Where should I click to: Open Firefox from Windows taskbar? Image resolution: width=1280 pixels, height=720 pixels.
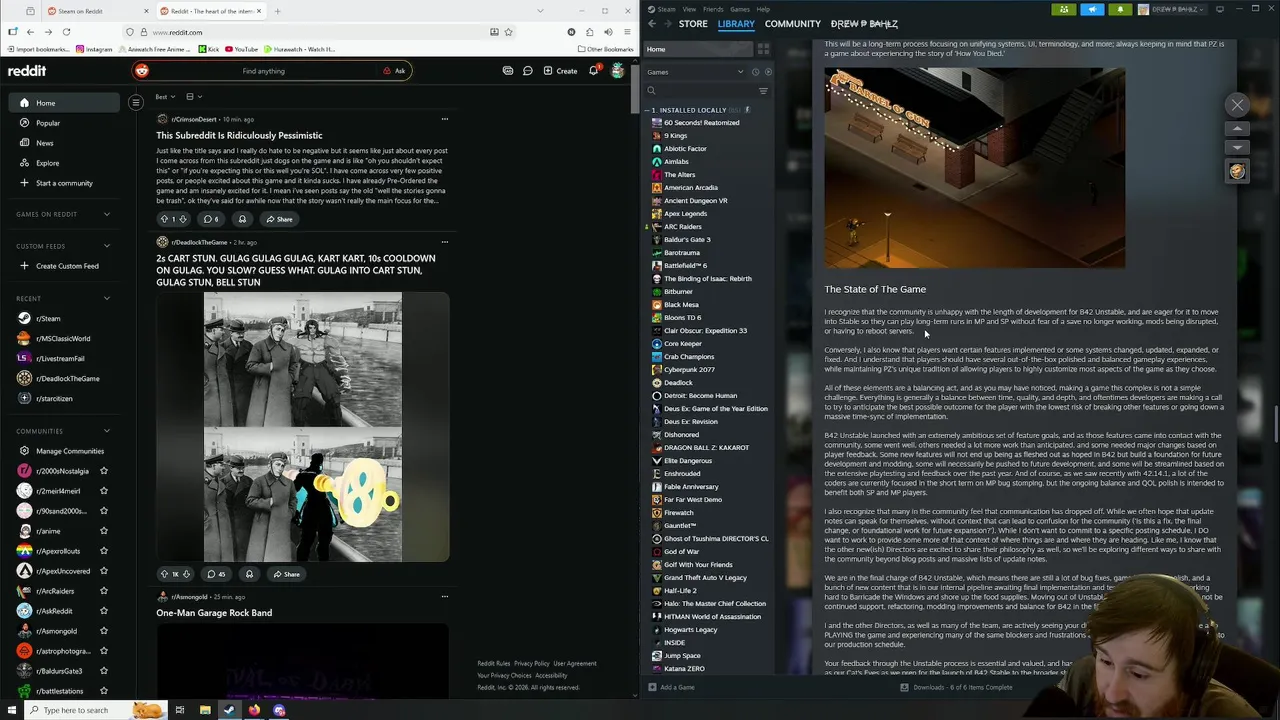tap(254, 710)
